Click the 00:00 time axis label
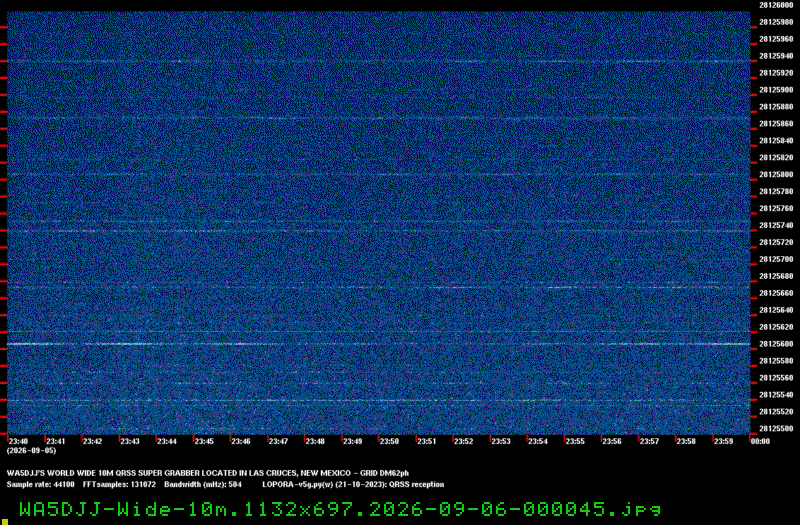800x525 pixels. pos(760,441)
